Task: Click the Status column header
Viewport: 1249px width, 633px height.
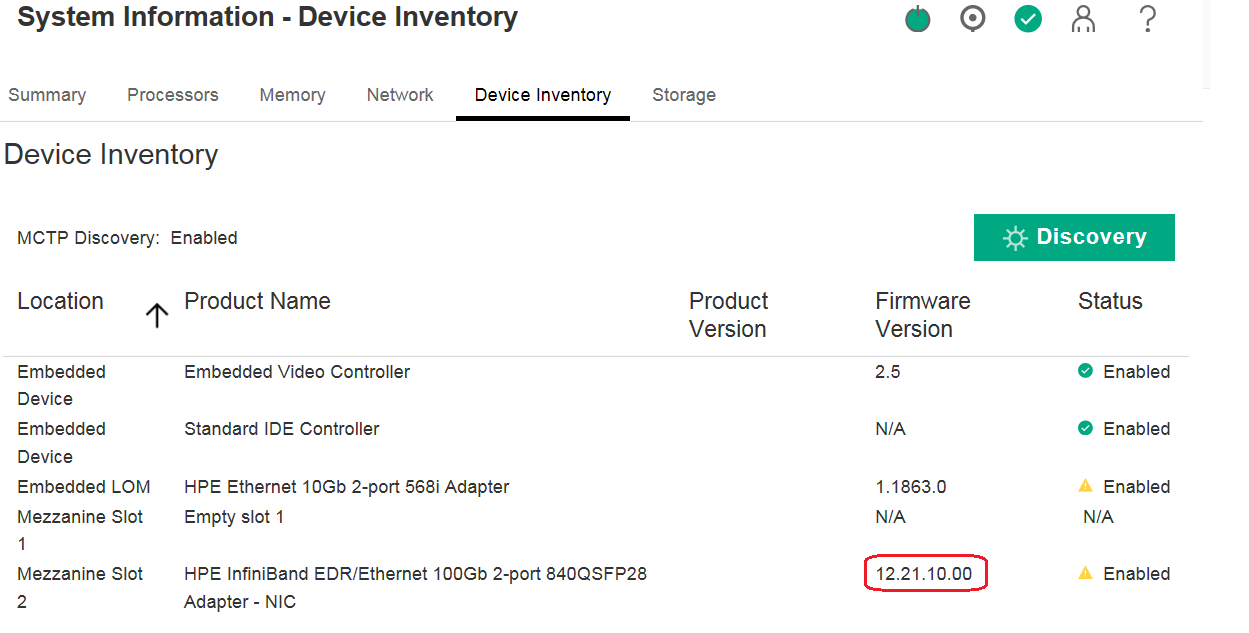Action: point(1109,301)
